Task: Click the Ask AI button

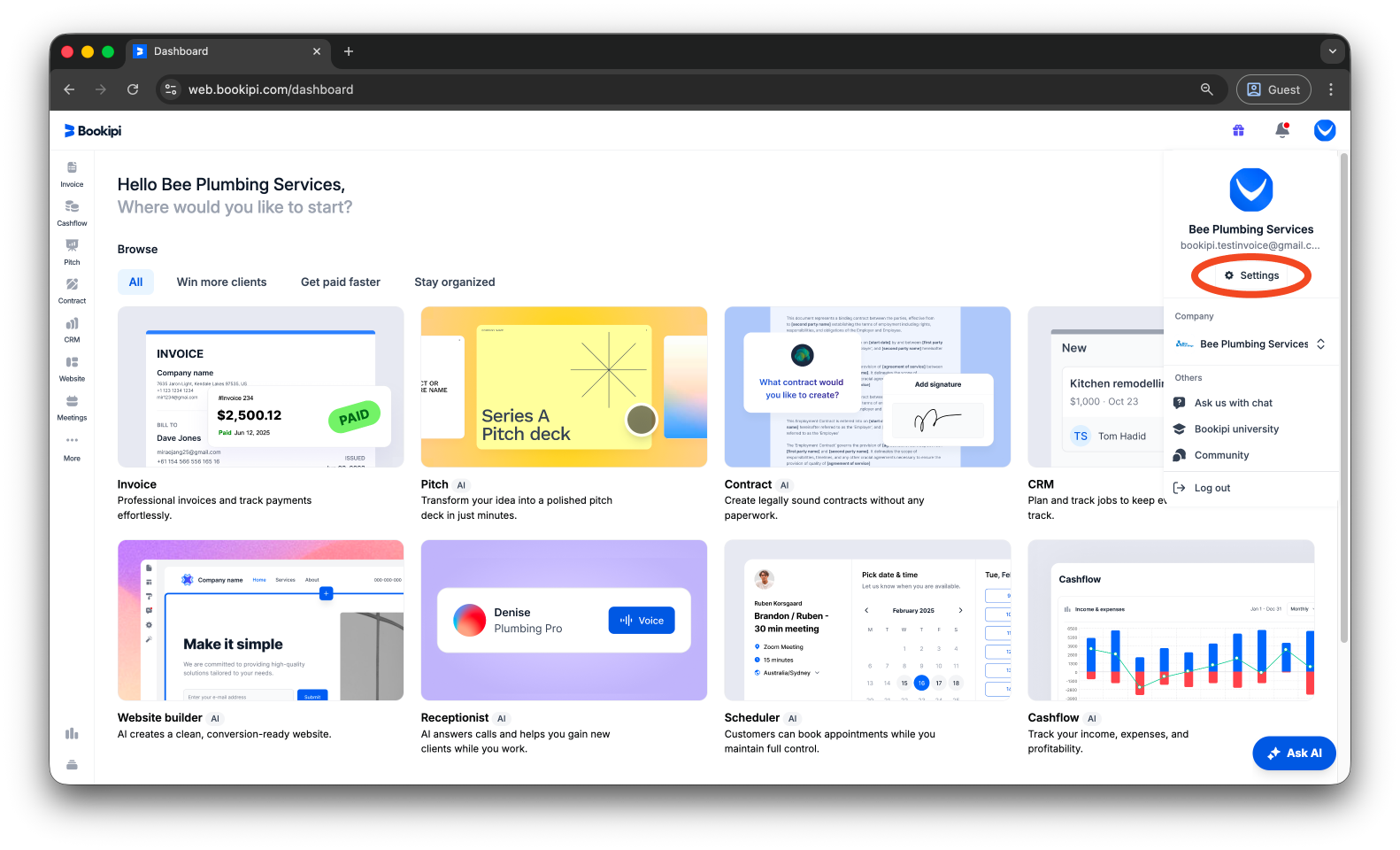Action: [x=1294, y=753]
